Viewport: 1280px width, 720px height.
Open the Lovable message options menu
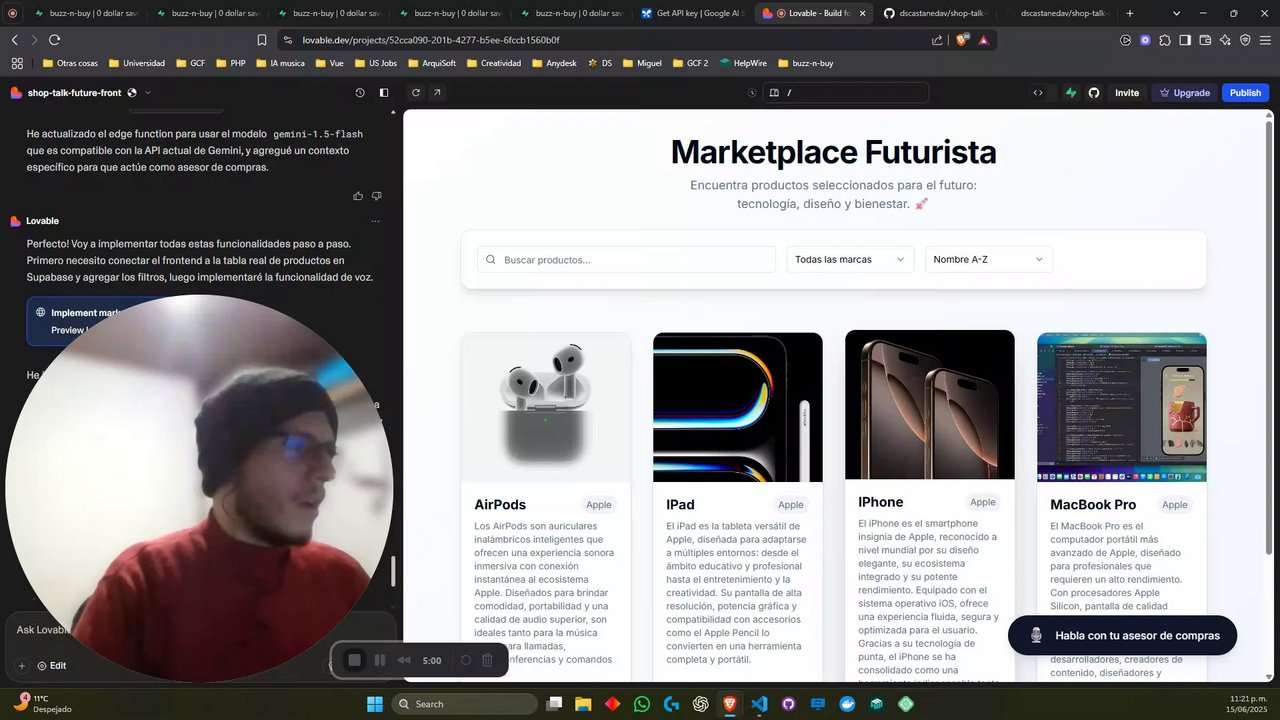click(375, 221)
